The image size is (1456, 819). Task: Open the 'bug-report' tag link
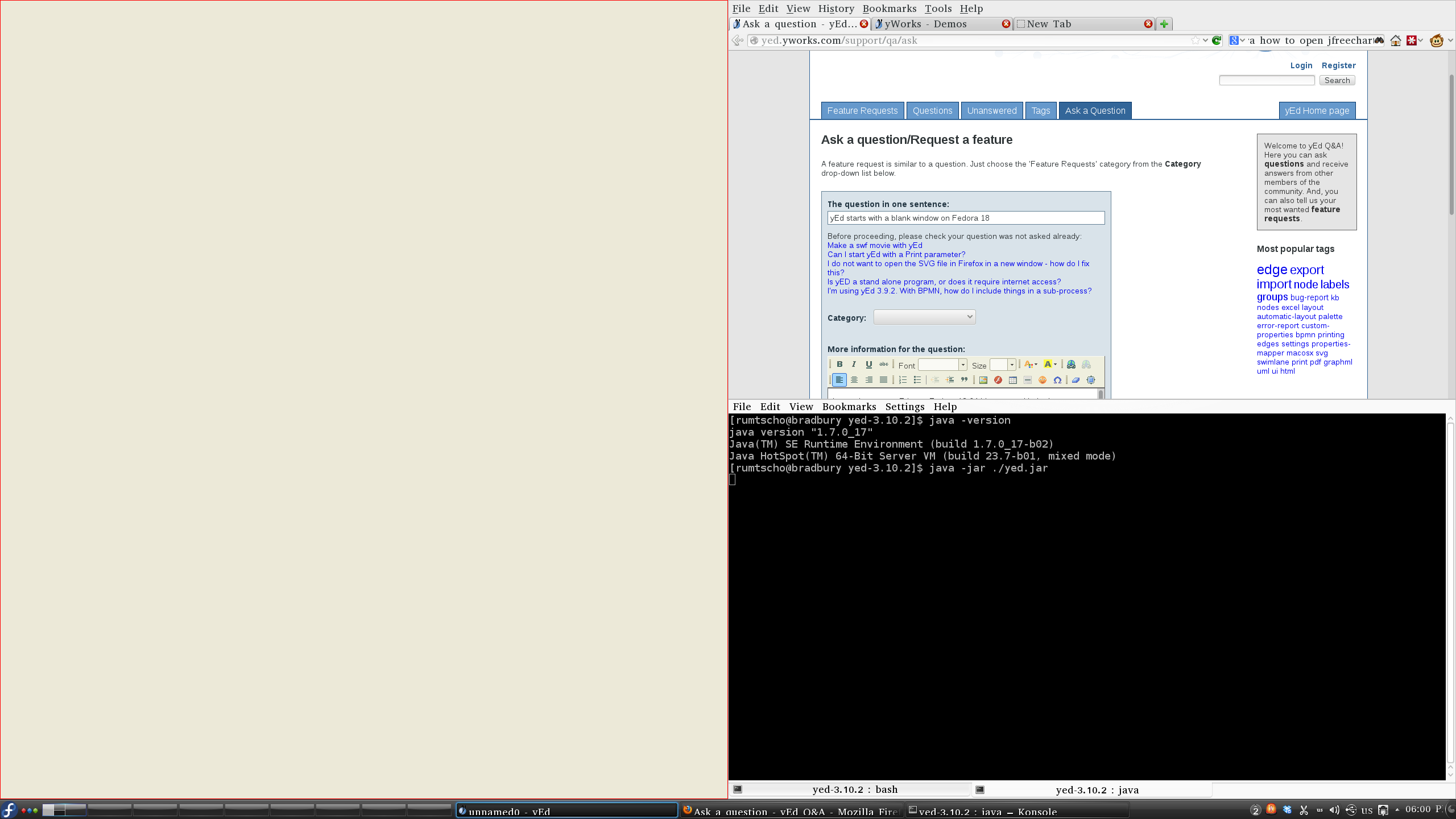coord(1309,297)
